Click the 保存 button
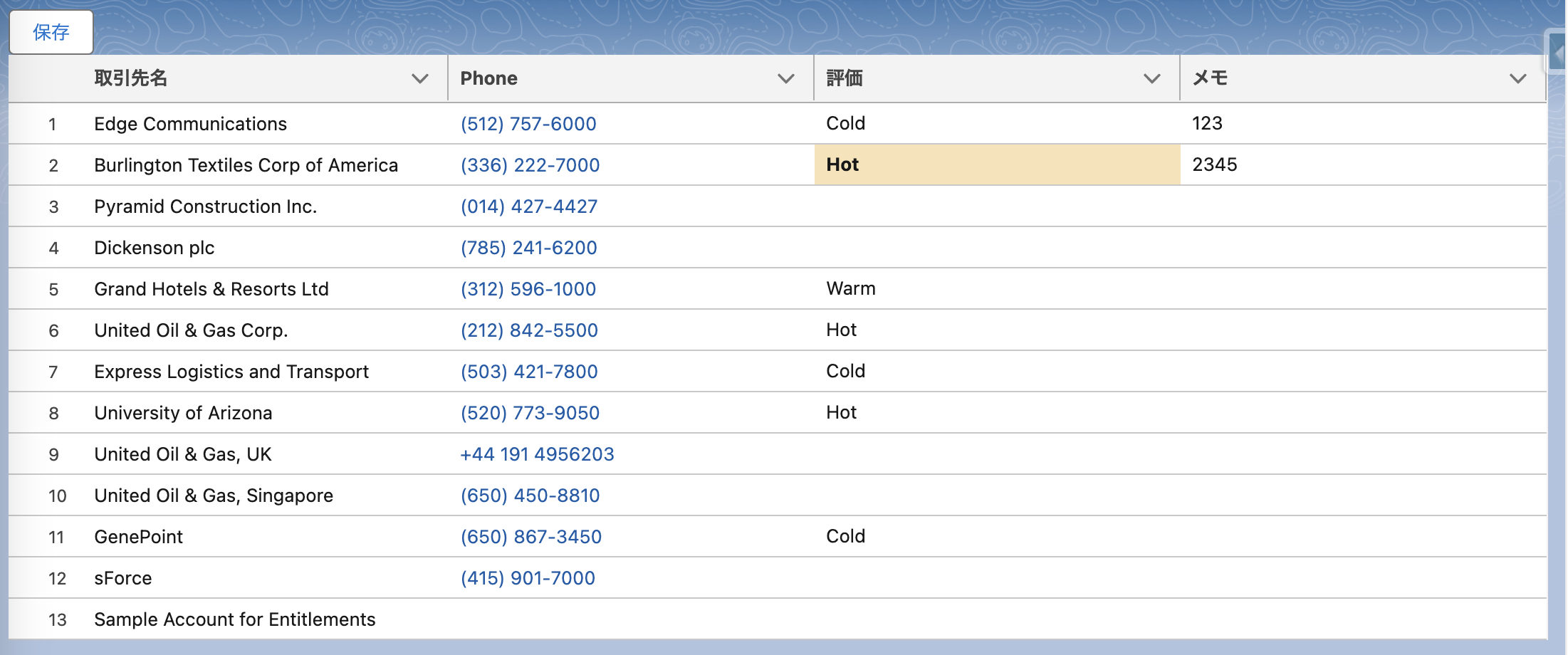 click(51, 31)
